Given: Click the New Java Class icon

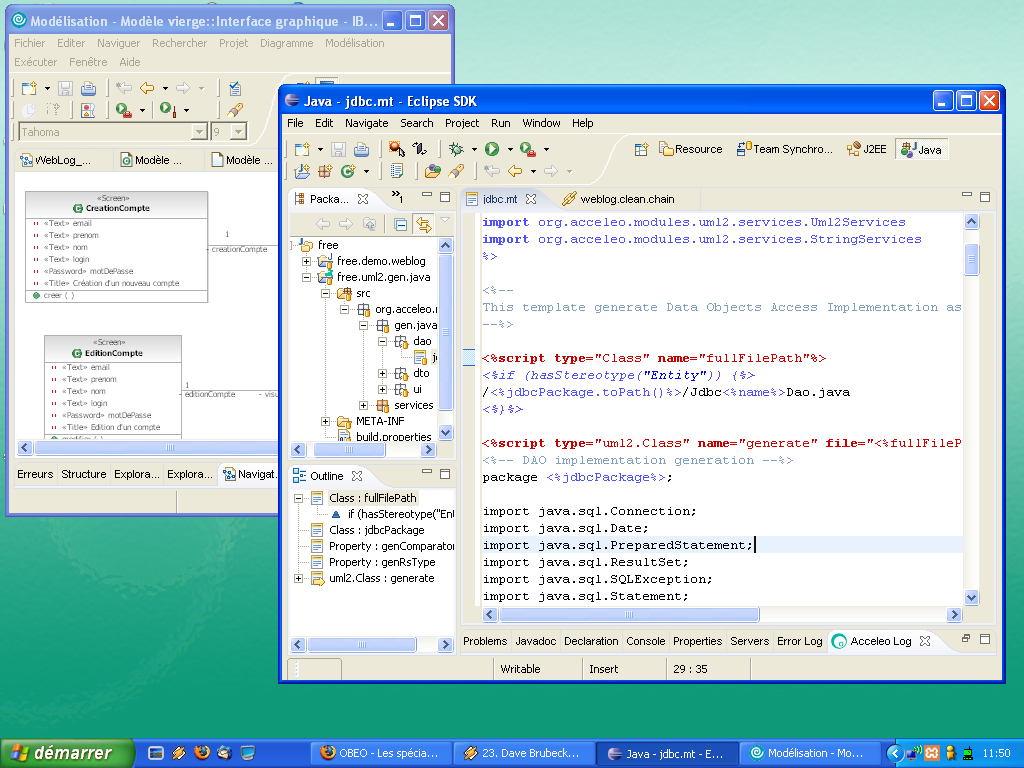Looking at the screenshot, I should 349,171.
